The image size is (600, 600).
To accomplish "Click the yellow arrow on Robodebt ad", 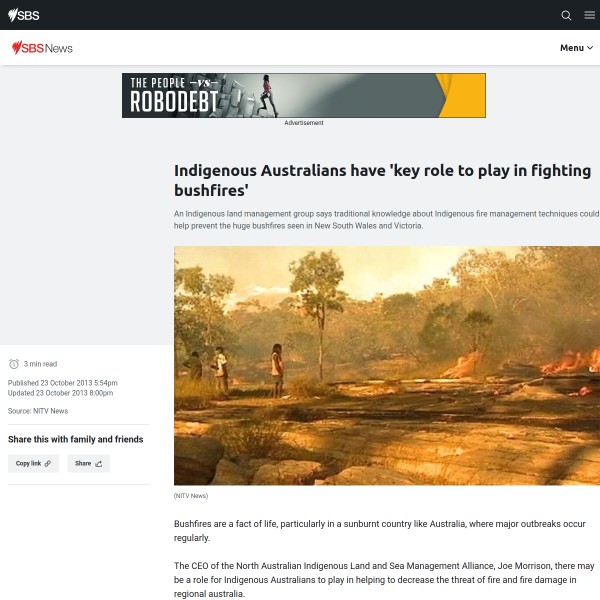I will pyautogui.click(x=461, y=96).
